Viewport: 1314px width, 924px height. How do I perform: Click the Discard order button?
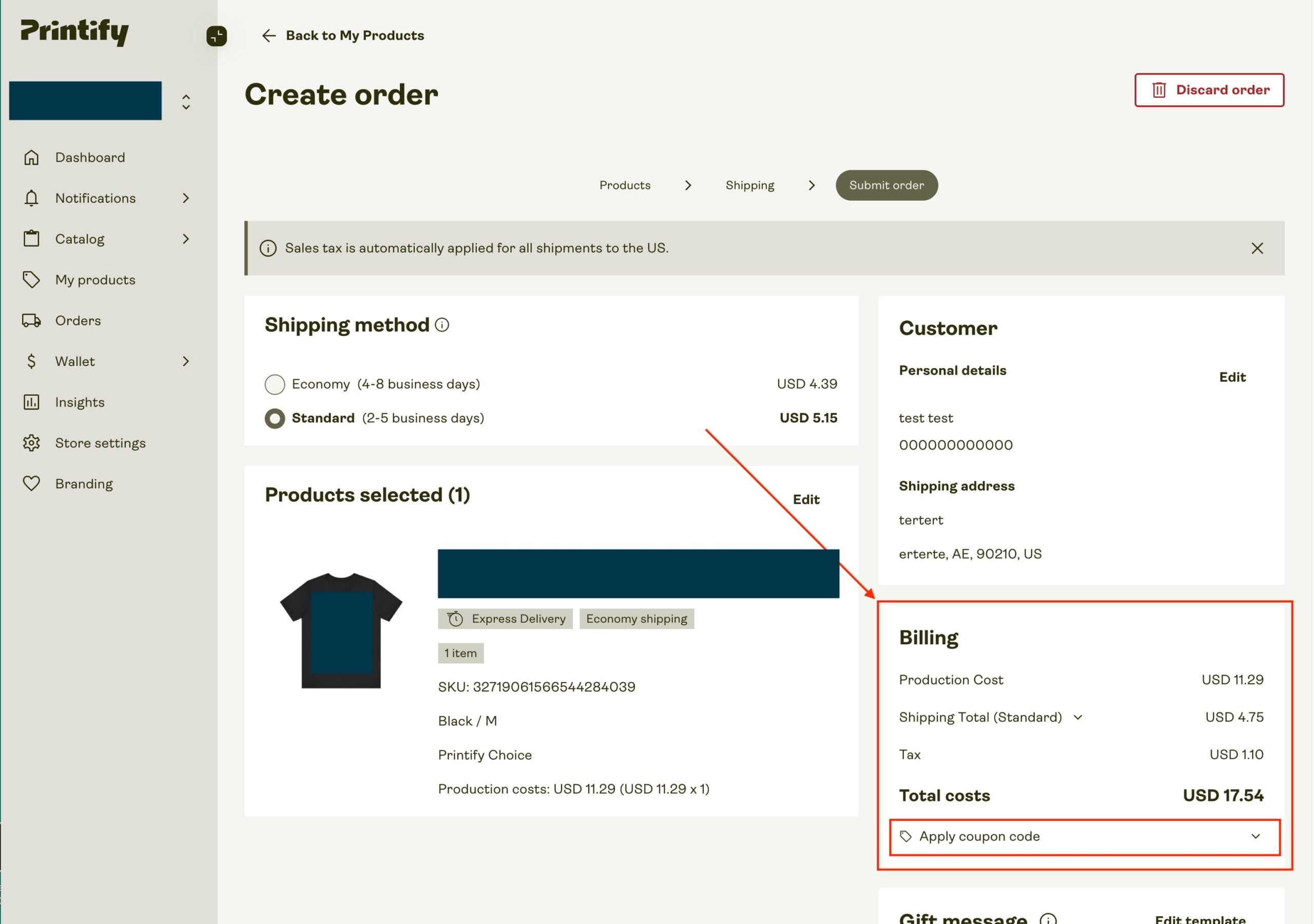[x=1209, y=90]
